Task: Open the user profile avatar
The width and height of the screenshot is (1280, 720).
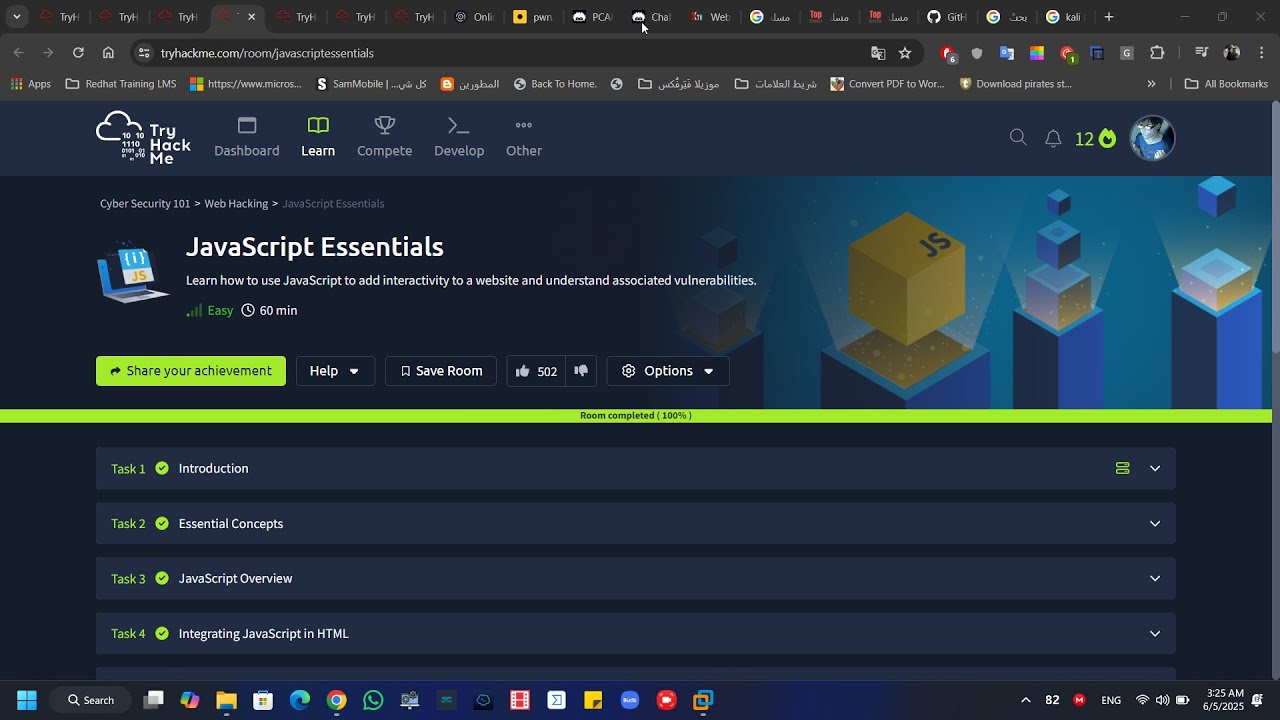Action: [x=1152, y=138]
